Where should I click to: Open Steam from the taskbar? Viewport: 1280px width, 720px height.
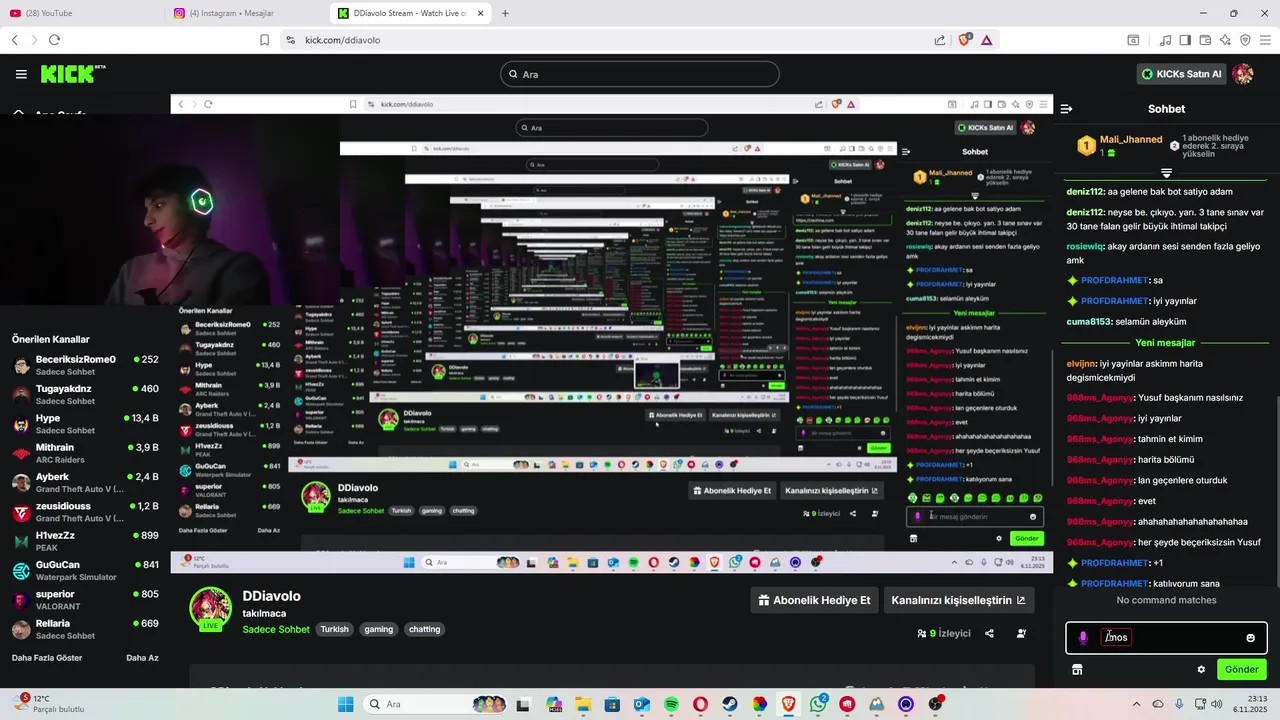730,704
